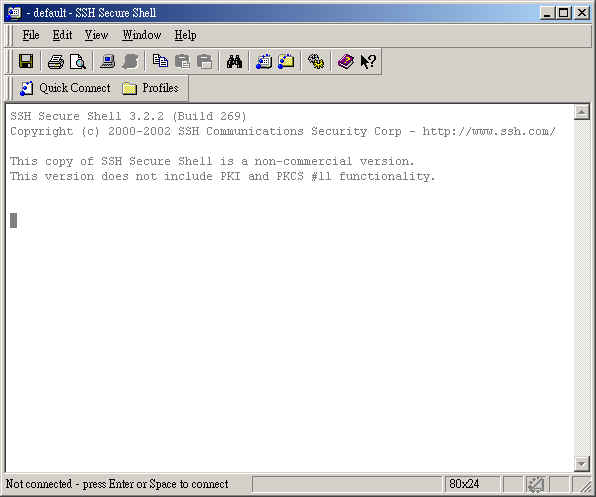Click the Help book icon
This screenshot has width=596, height=497.
tap(346, 62)
